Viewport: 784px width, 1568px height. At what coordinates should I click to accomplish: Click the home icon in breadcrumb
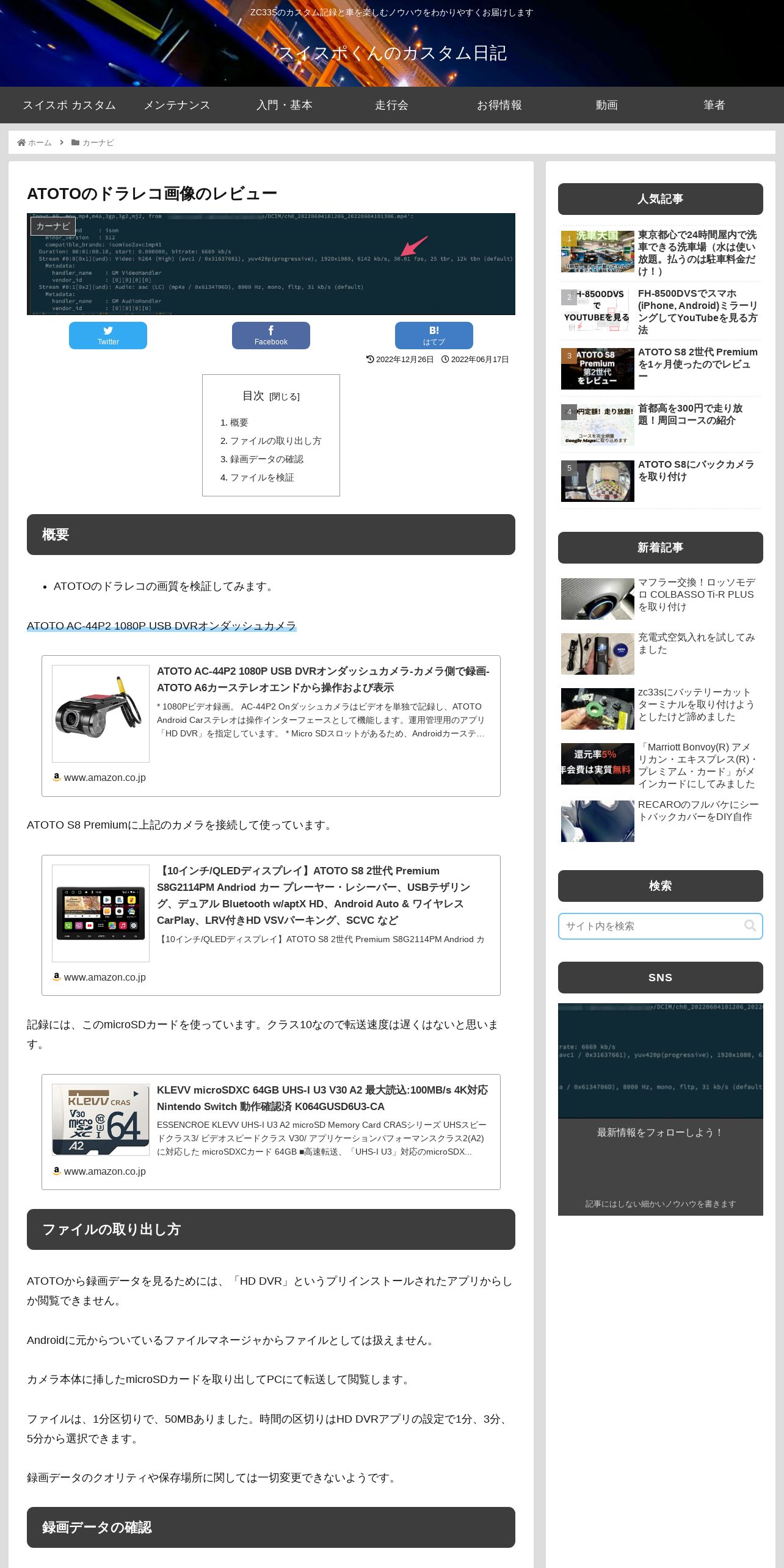[x=21, y=142]
